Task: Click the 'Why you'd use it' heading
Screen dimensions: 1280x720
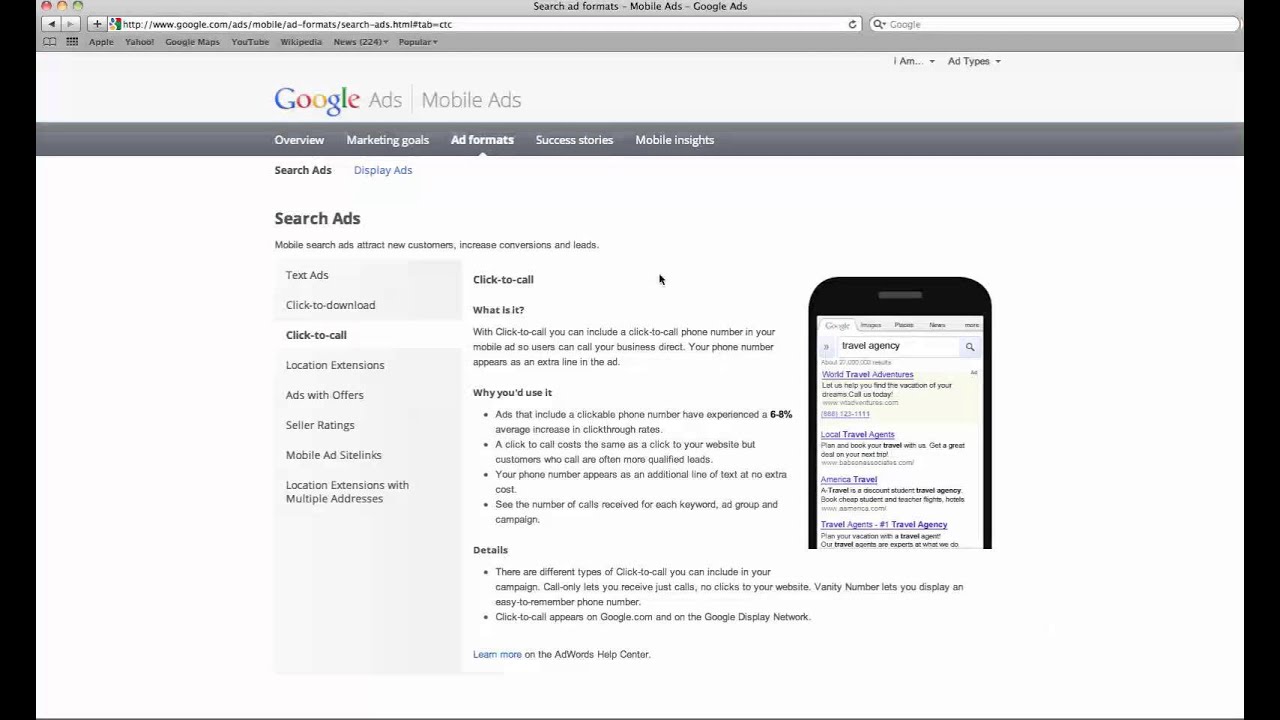Action: click(512, 393)
